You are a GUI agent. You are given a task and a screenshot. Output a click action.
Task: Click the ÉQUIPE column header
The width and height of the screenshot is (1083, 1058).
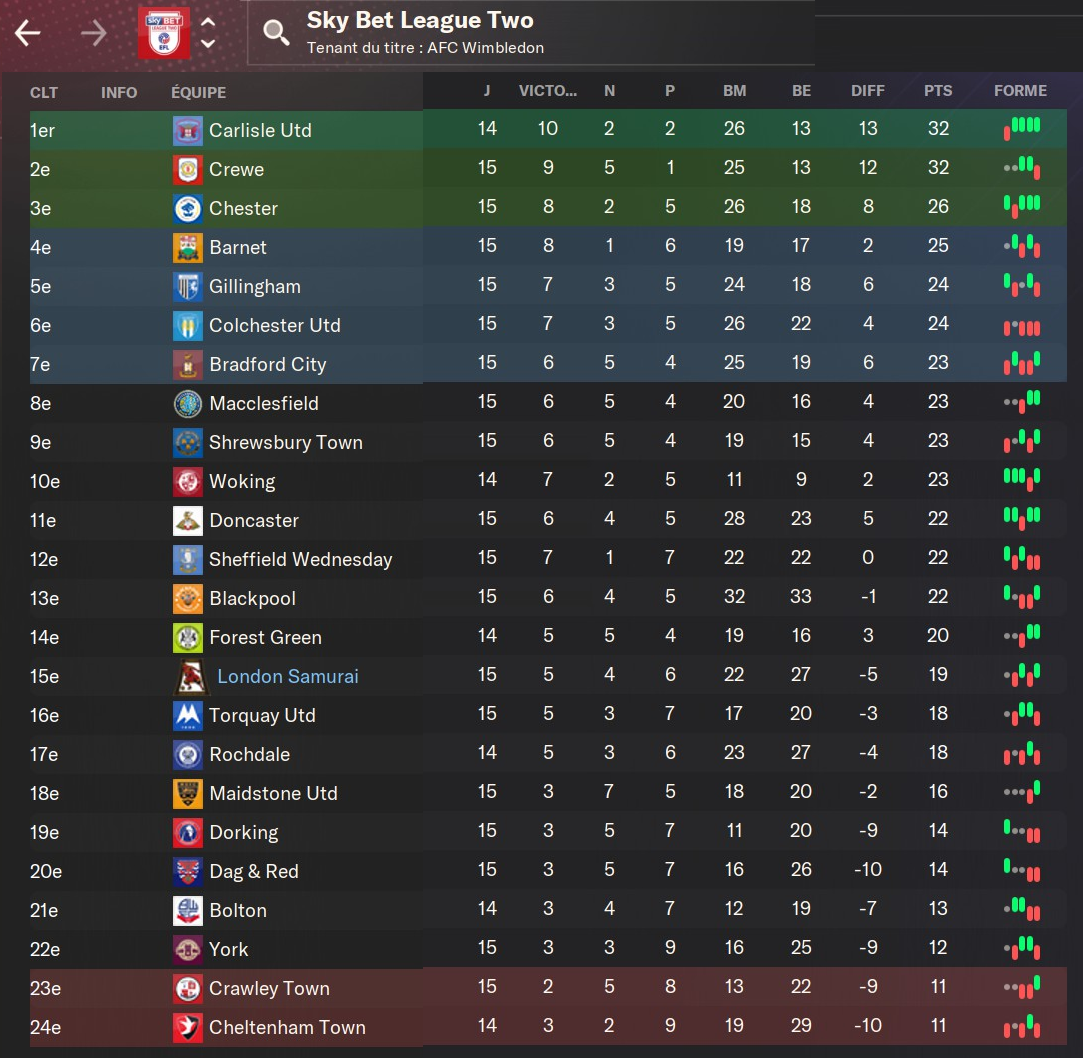198,92
